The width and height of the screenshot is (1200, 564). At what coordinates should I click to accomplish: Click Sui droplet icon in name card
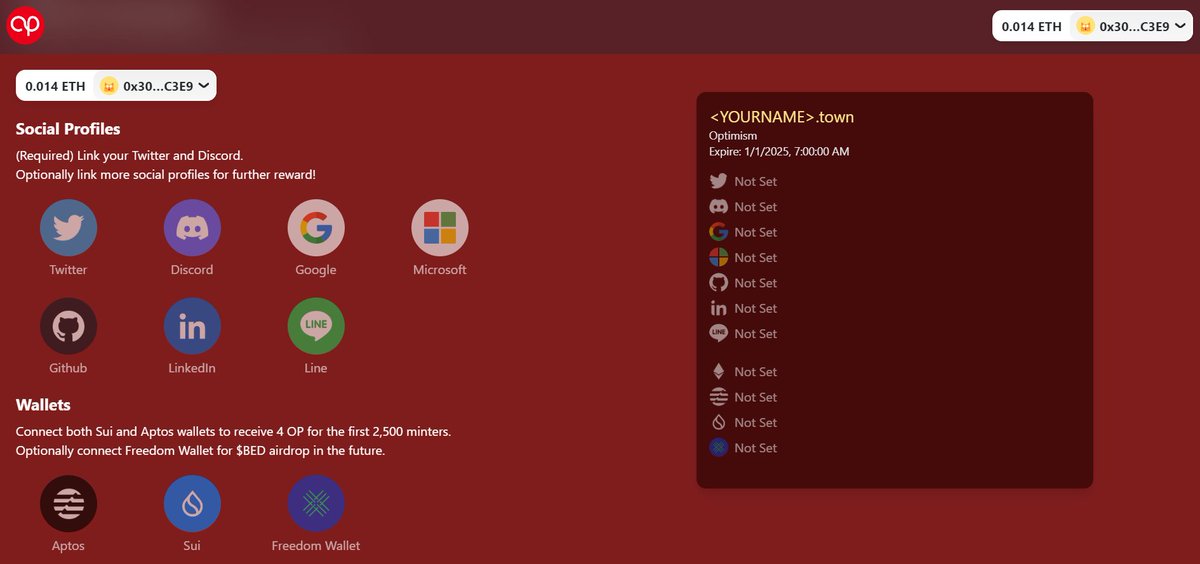718,422
